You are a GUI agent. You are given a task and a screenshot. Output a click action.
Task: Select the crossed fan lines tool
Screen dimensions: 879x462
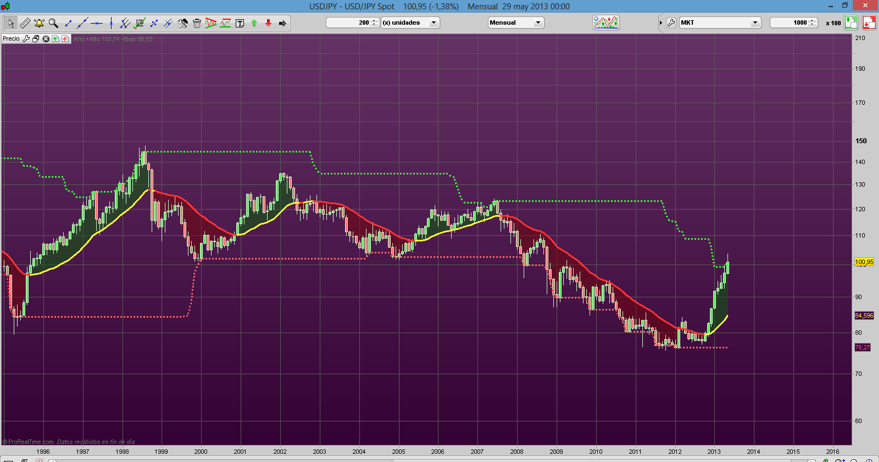coord(168,23)
